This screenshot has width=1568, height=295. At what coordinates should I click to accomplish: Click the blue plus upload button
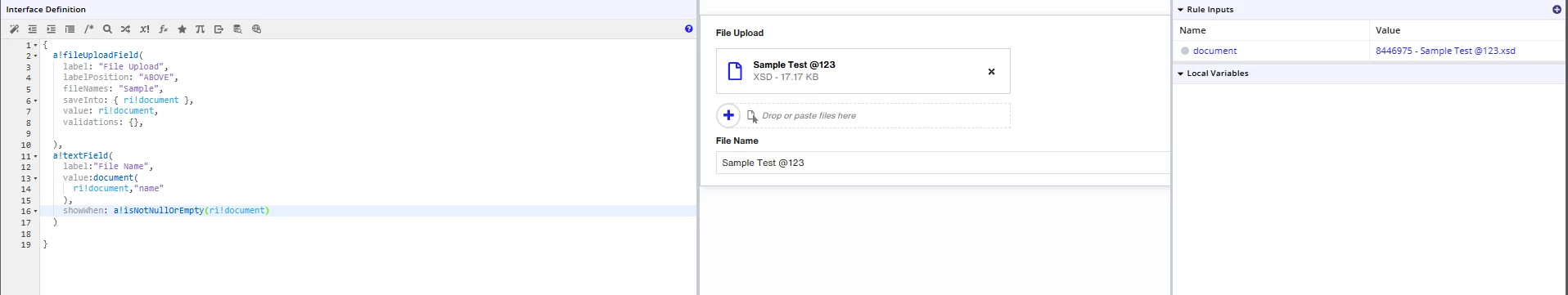(728, 115)
